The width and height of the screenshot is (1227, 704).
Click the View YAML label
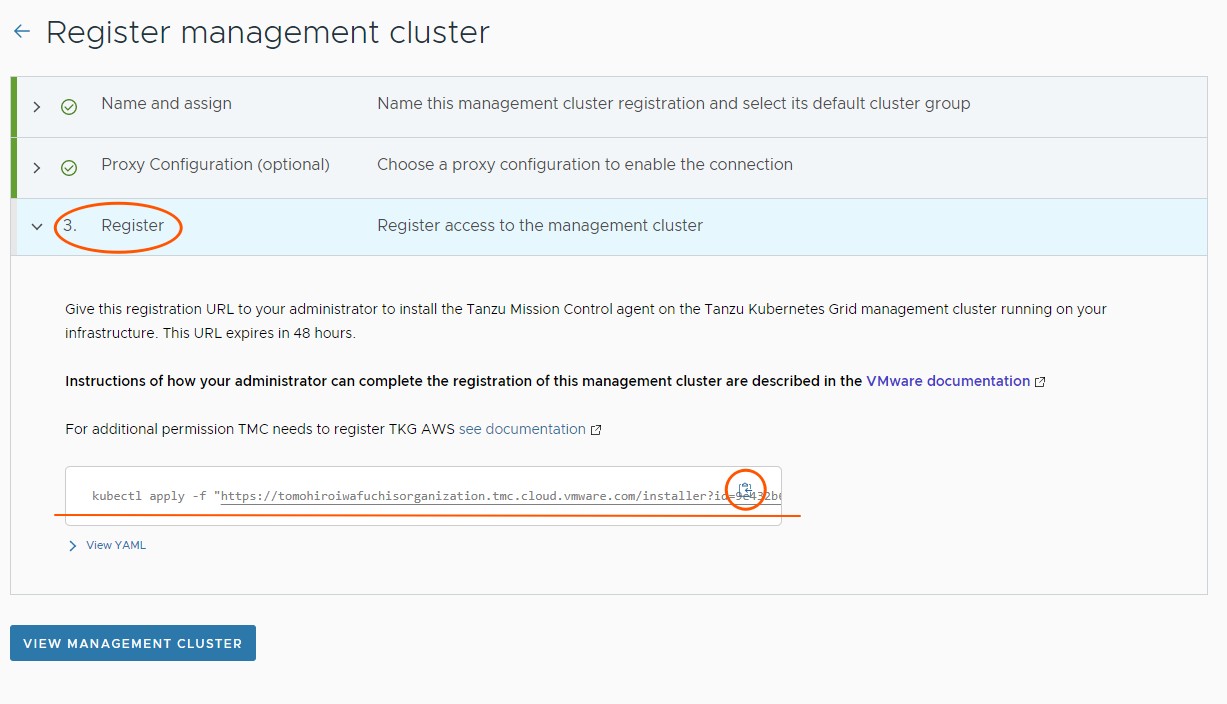pos(116,545)
